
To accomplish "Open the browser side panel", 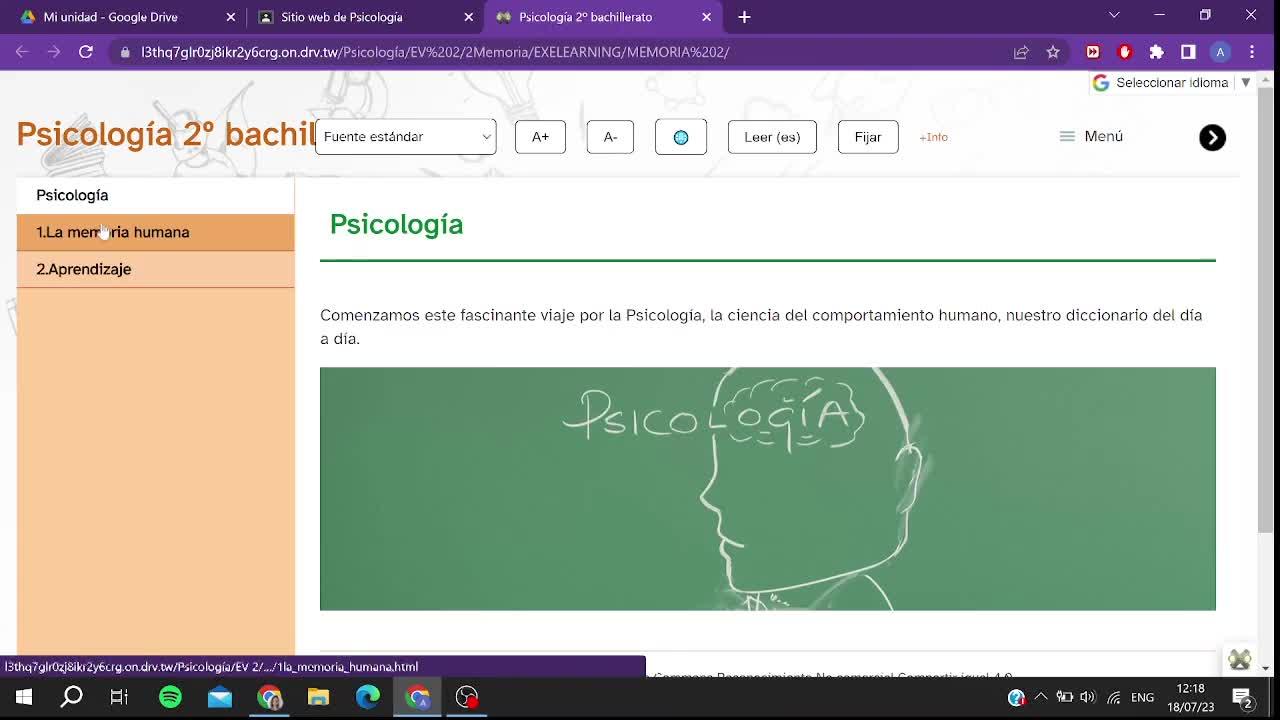I will pos(1188,52).
